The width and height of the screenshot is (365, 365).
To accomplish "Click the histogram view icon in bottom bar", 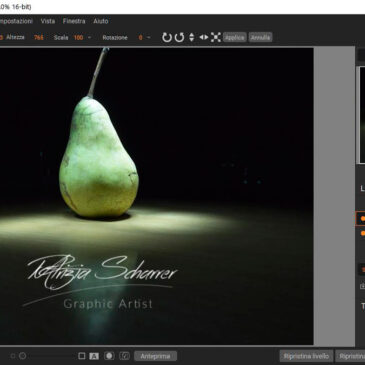I will (x=124, y=356).
